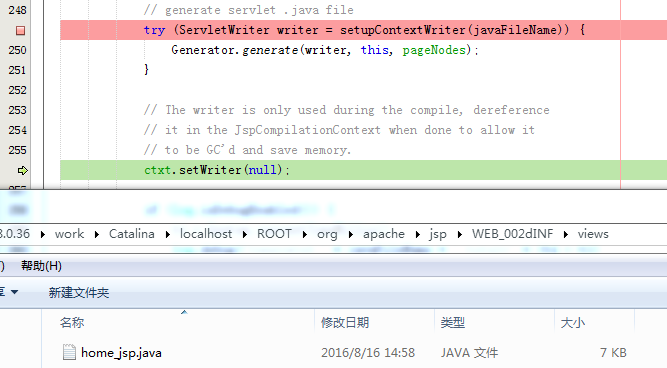Click the views breadcrumb segment
This screenshot has height=368, width=667.
click(x=593, y=234)
